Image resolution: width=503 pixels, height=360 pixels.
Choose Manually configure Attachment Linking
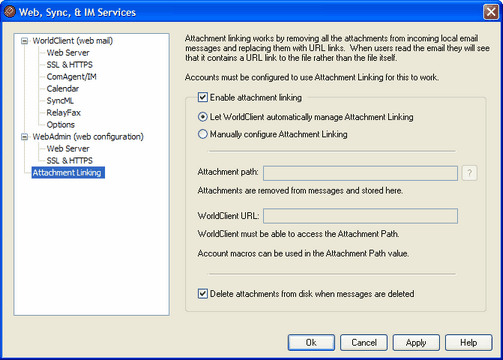tap(203, 134)
